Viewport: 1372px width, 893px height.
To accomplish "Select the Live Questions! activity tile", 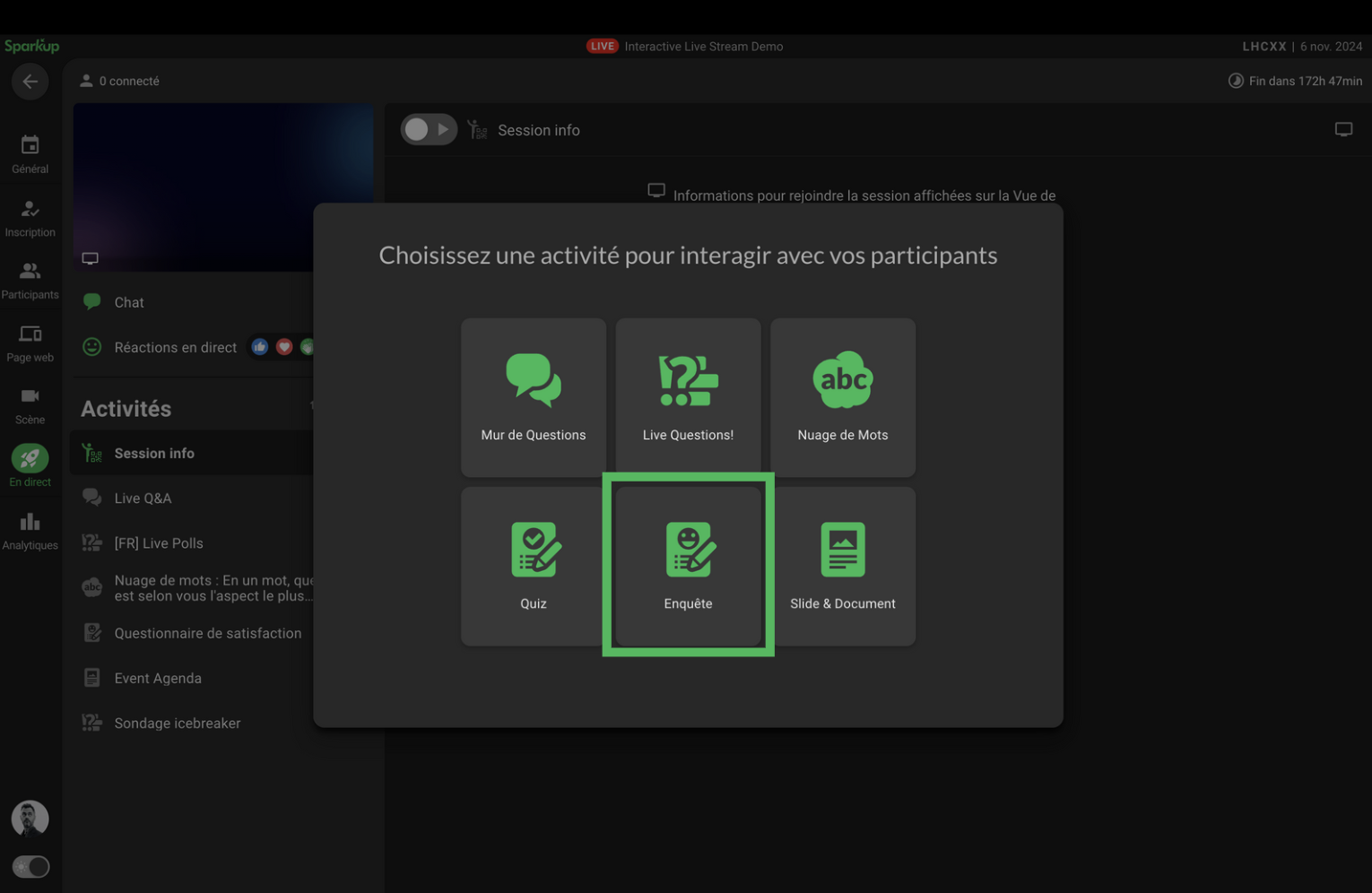I will click(x=688, y=396).
